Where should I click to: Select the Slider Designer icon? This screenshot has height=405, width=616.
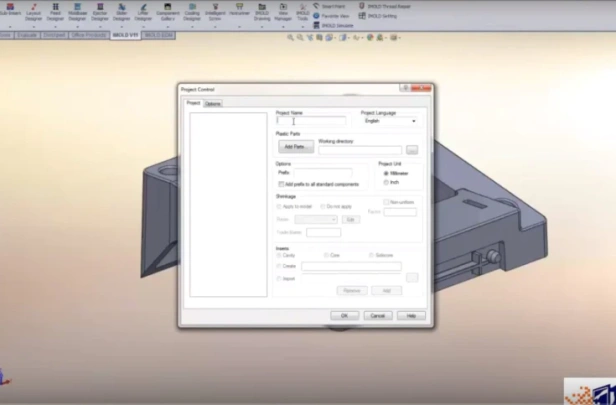point(121,12)
